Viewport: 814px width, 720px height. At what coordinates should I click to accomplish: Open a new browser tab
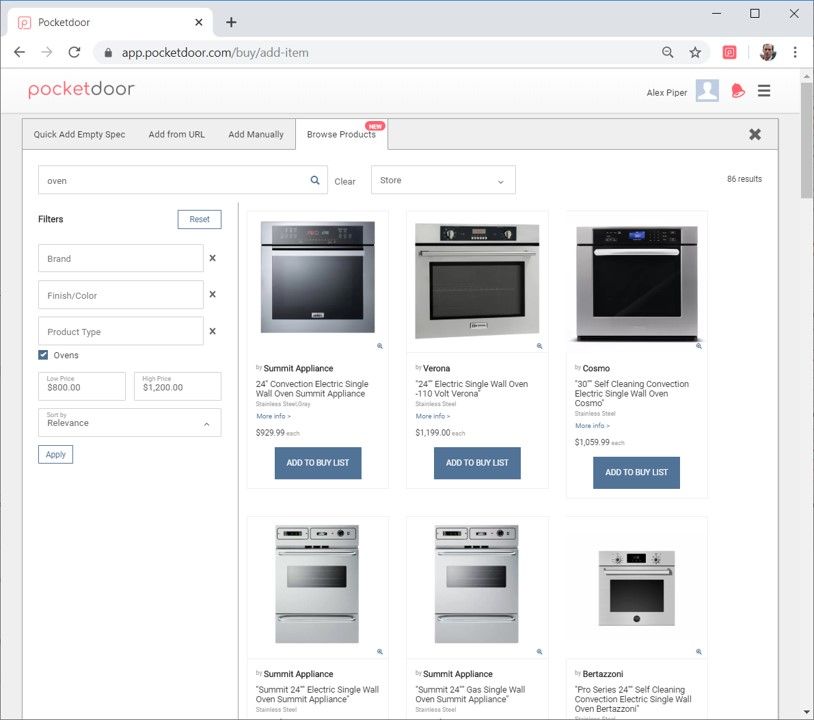pyautogui.click(x=231, y=22)
